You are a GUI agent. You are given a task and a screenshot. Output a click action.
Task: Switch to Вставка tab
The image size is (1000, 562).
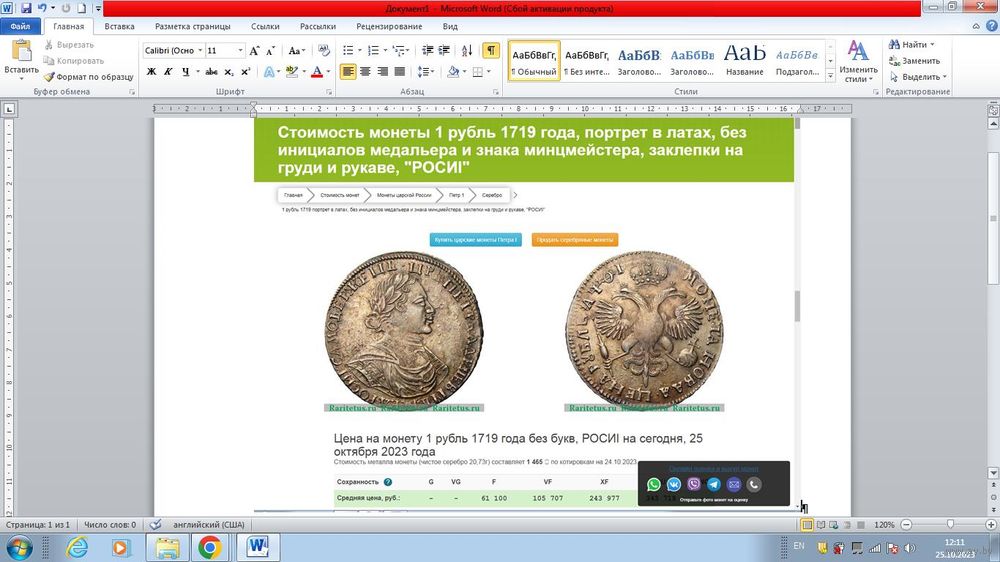(x=119, y=26)
